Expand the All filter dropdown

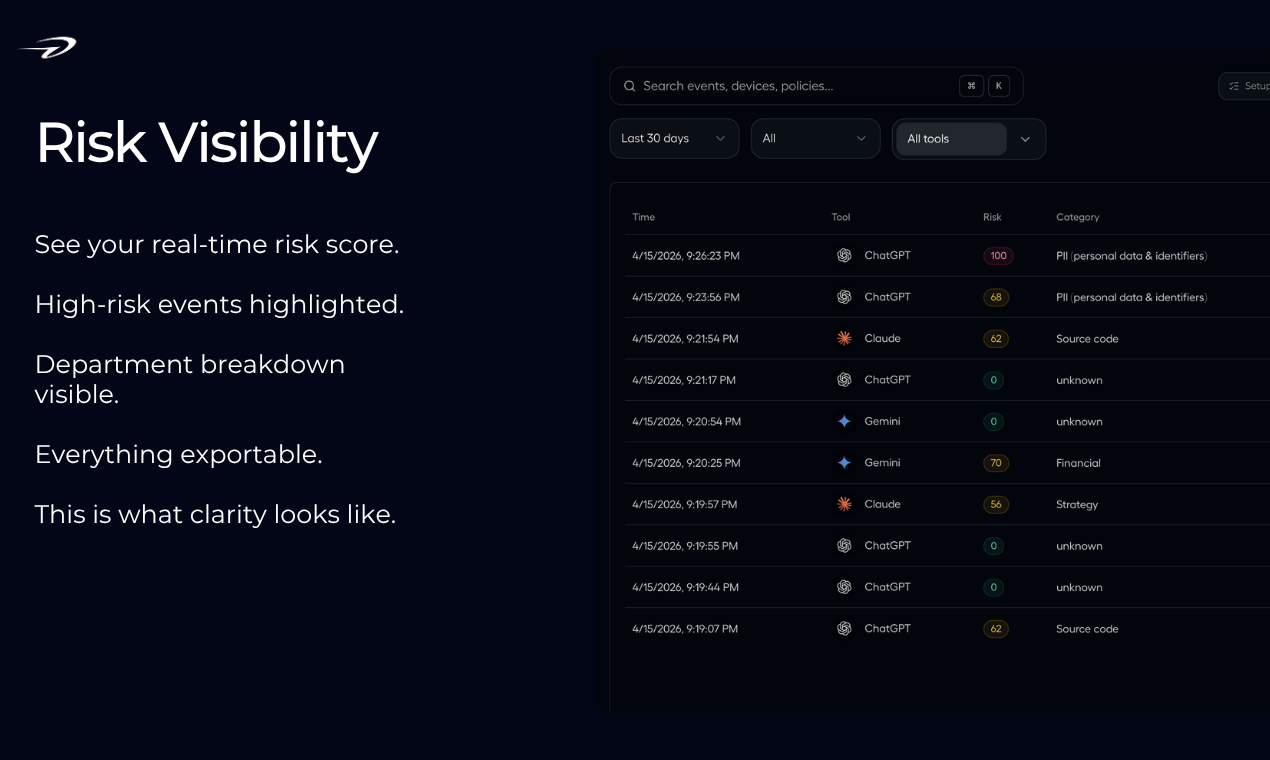[x=815, y=139]
